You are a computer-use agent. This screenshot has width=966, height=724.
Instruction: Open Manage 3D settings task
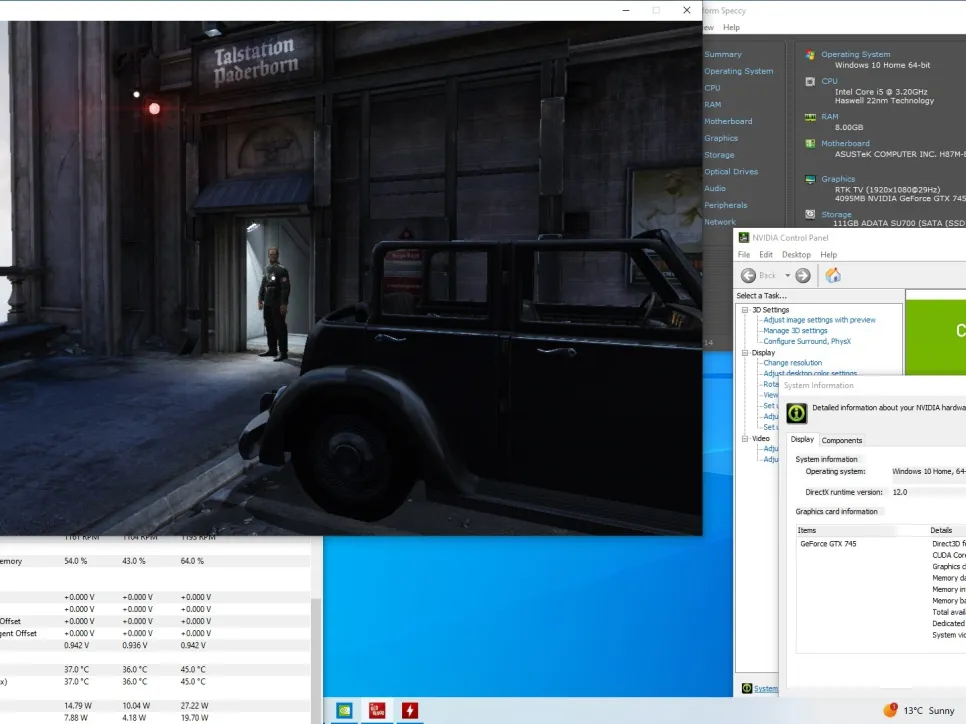[x=795, y=330]
